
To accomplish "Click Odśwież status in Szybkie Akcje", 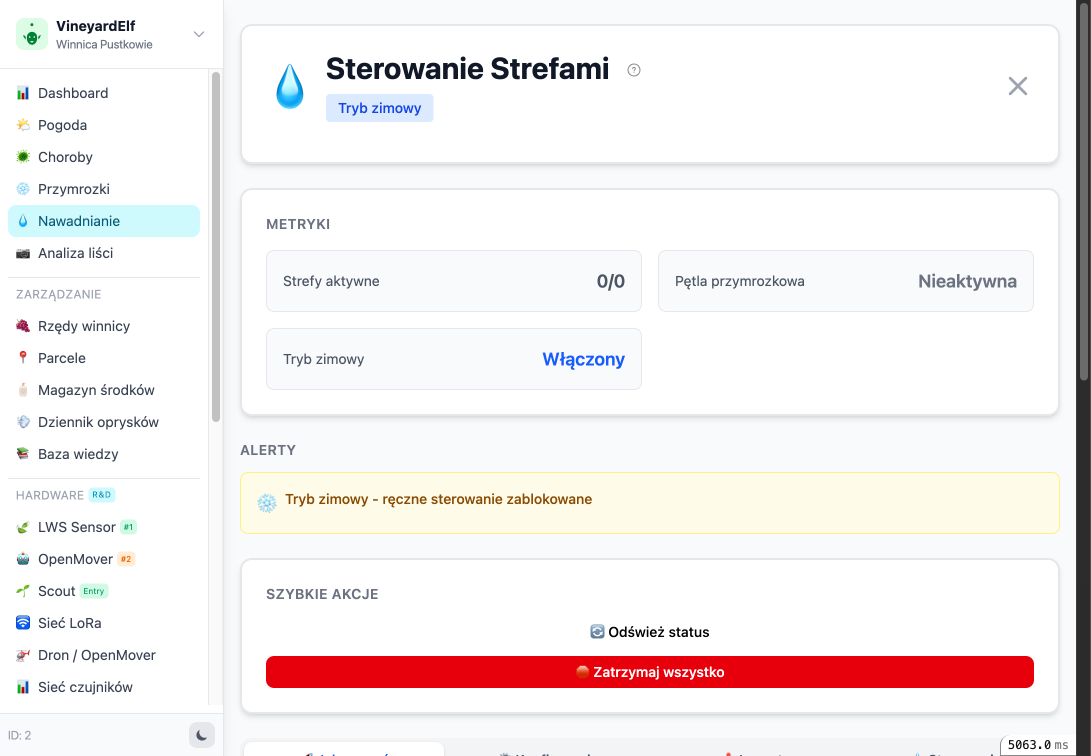I will [x=649, y=631].
